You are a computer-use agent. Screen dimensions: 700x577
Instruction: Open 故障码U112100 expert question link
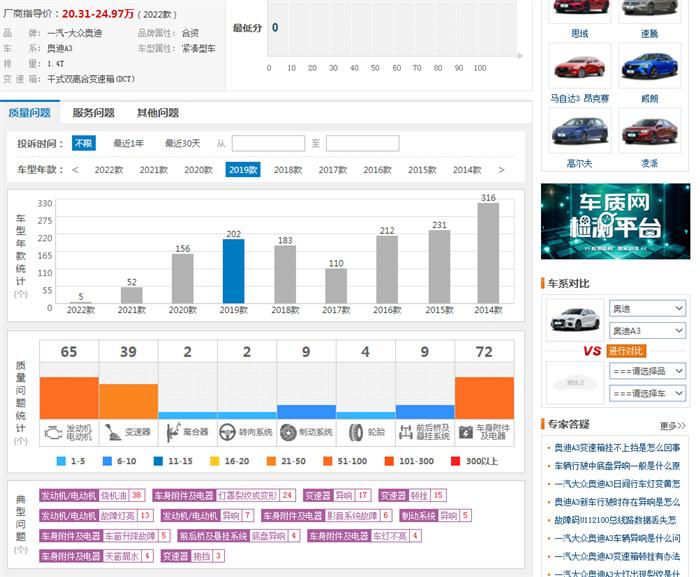click(x=615, y=520)
